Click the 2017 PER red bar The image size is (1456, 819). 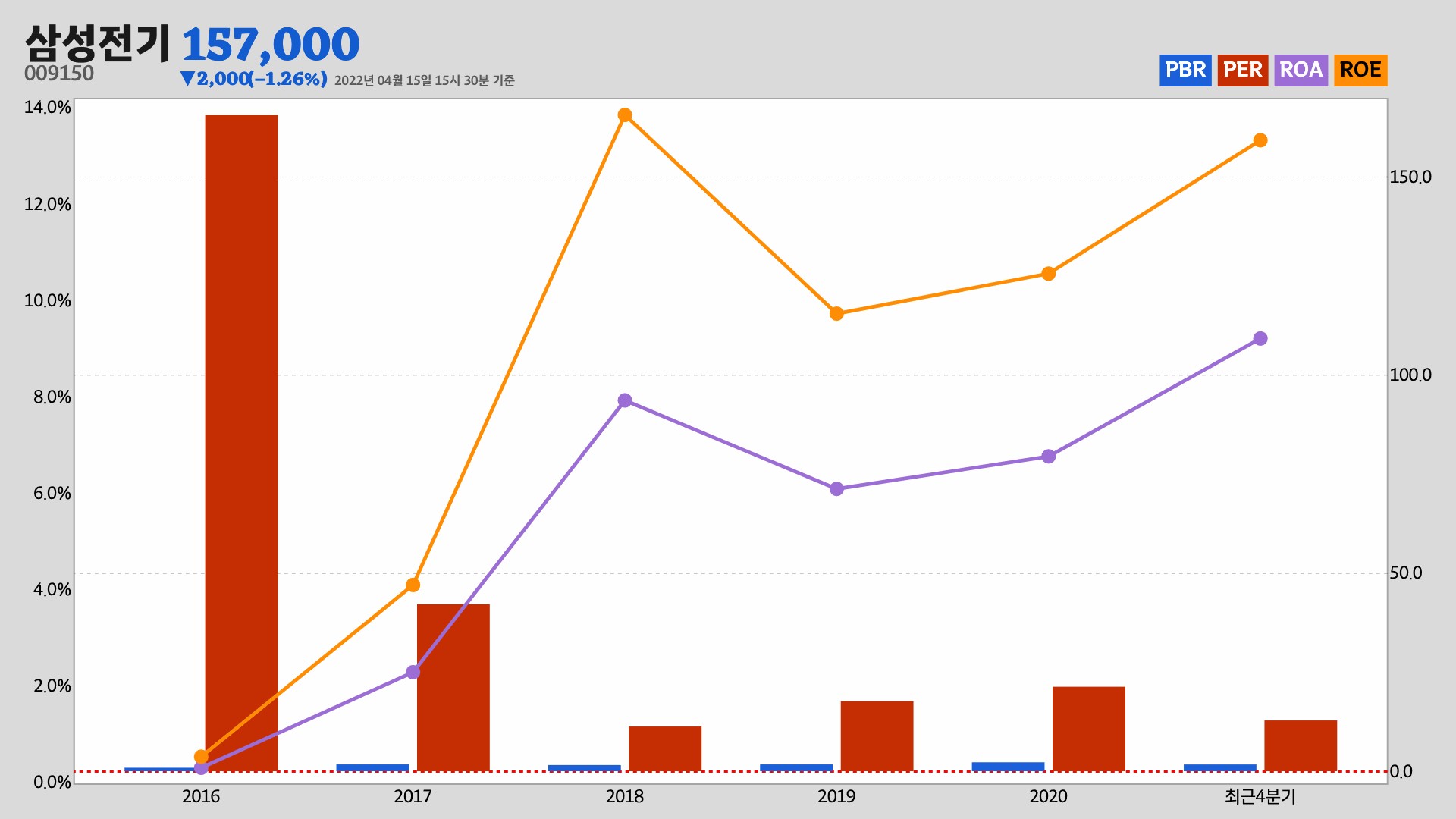click(x=453, y=688)
